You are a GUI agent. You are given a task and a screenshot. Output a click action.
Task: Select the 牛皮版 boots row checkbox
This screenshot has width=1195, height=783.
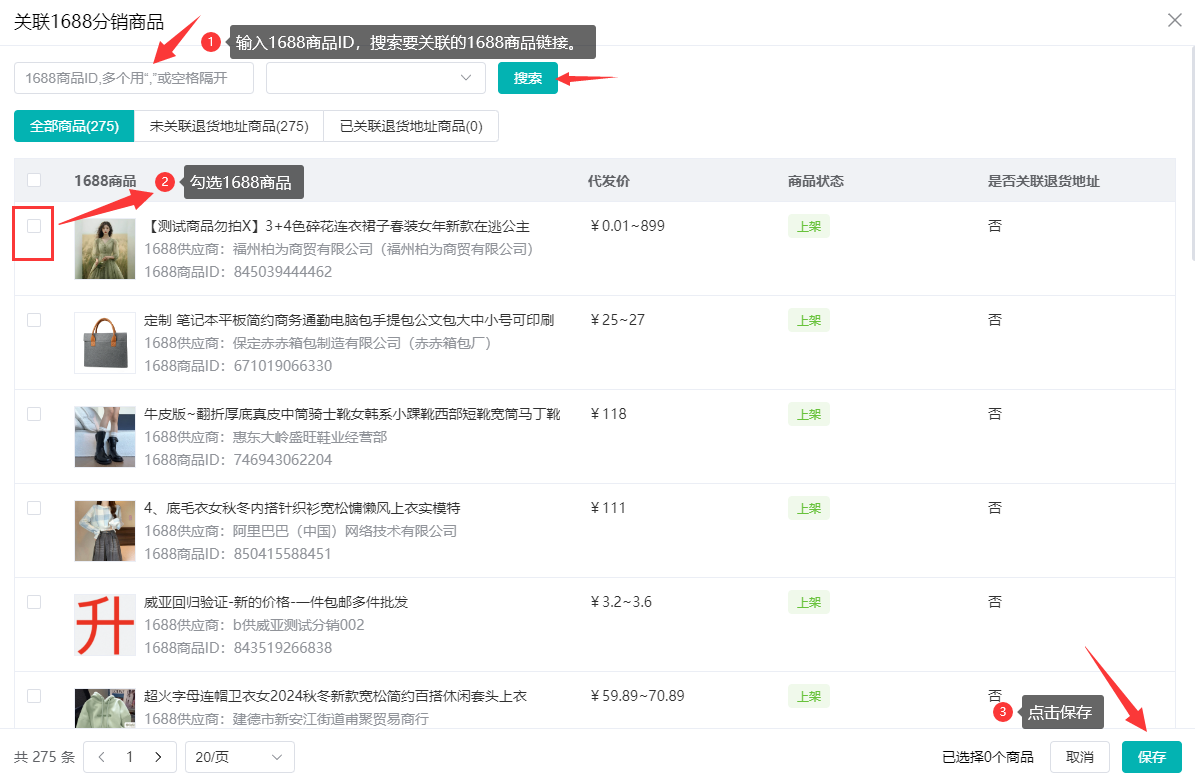[x=34, y=414]
